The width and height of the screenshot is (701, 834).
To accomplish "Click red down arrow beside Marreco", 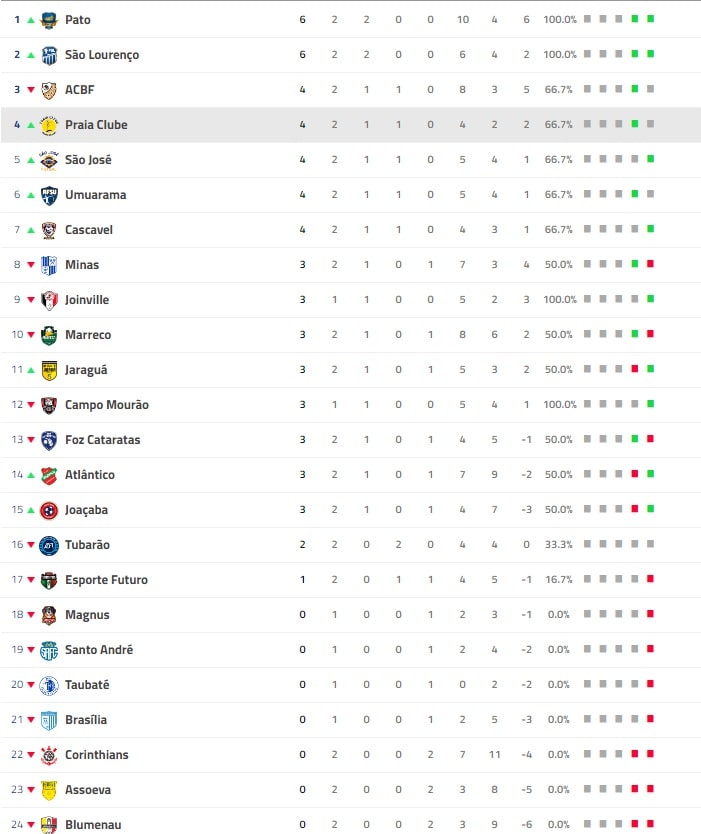I will click(31, 335).
